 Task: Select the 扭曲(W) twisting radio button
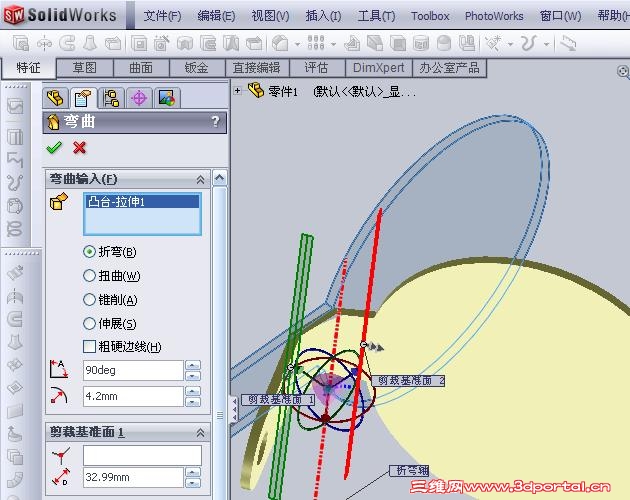coord(89,276)
